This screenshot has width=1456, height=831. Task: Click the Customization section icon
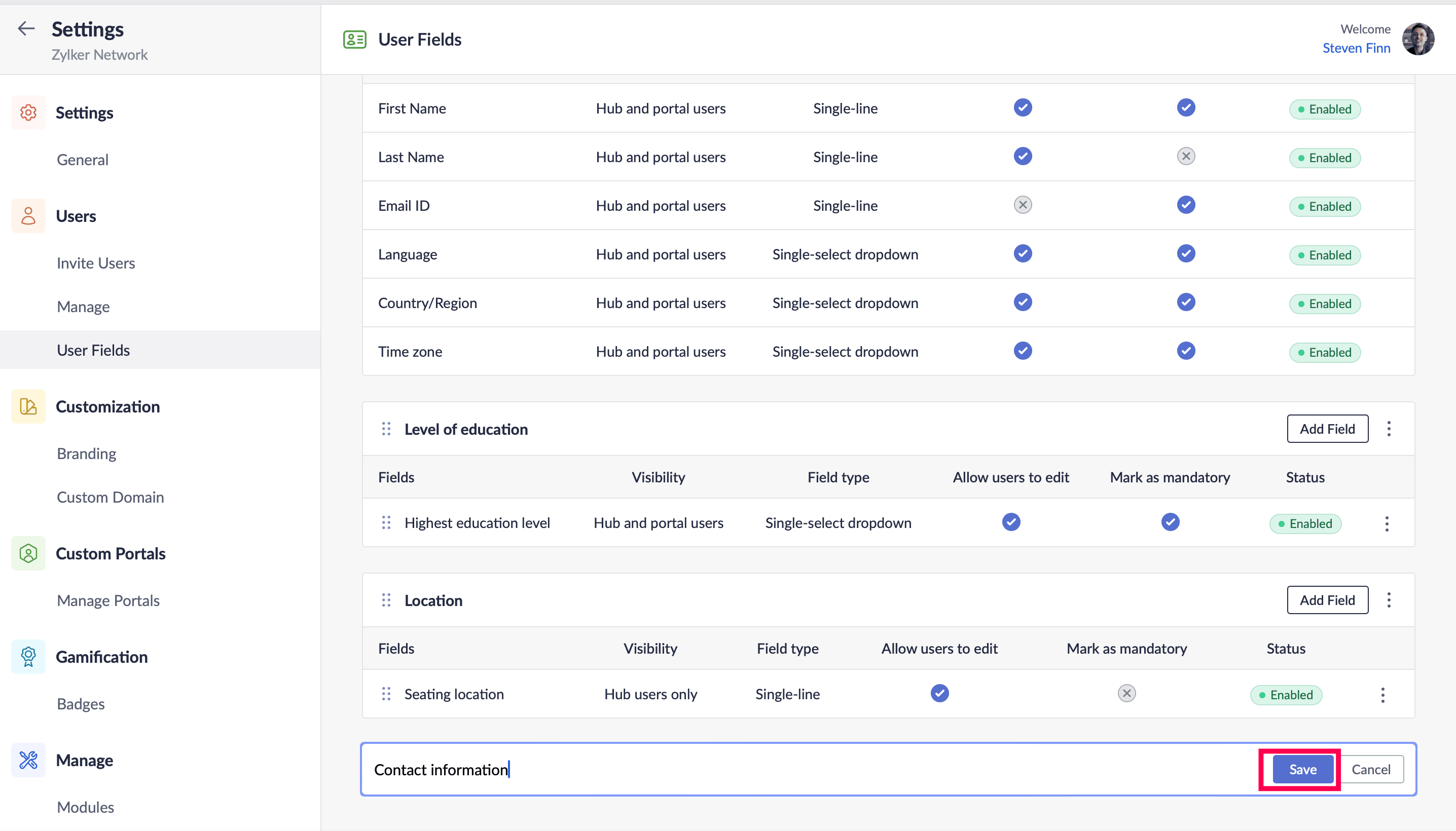pyautogui.click(x=28, y=406)
